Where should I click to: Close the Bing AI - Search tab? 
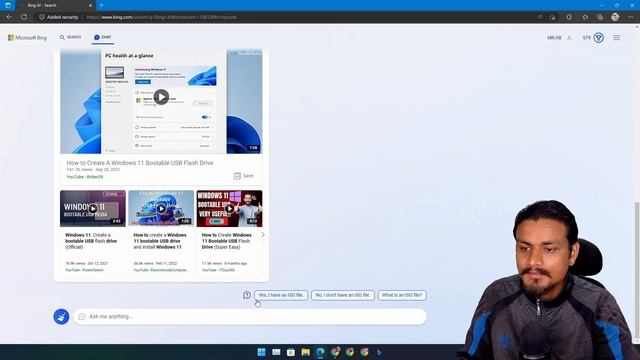pyautogui.click(x=90, y=5)
